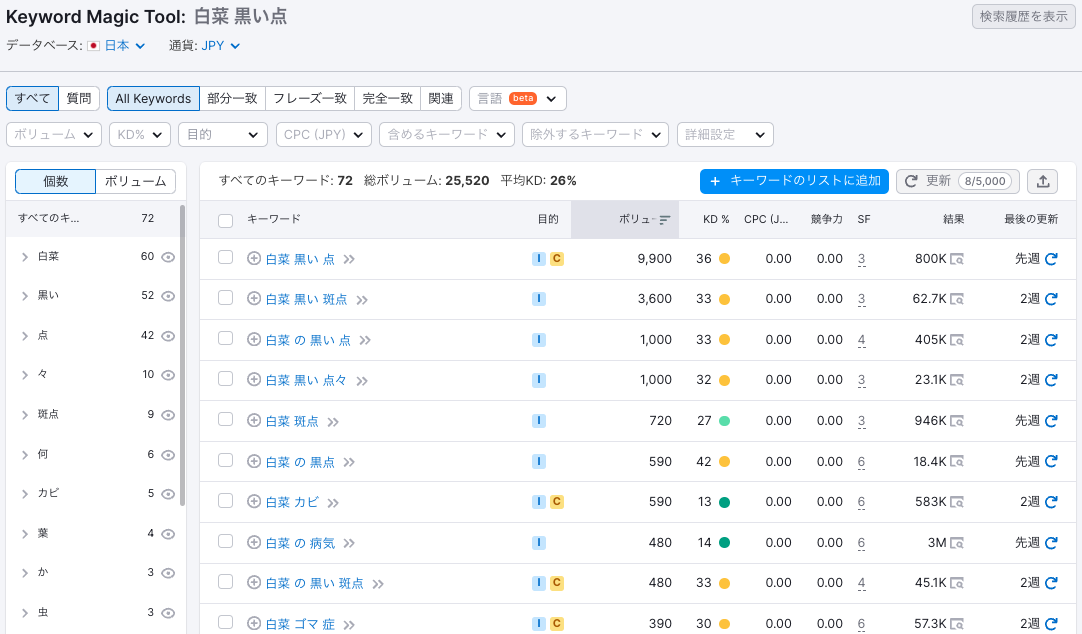Open the 言語 beta language dropdown

point(518,99)
